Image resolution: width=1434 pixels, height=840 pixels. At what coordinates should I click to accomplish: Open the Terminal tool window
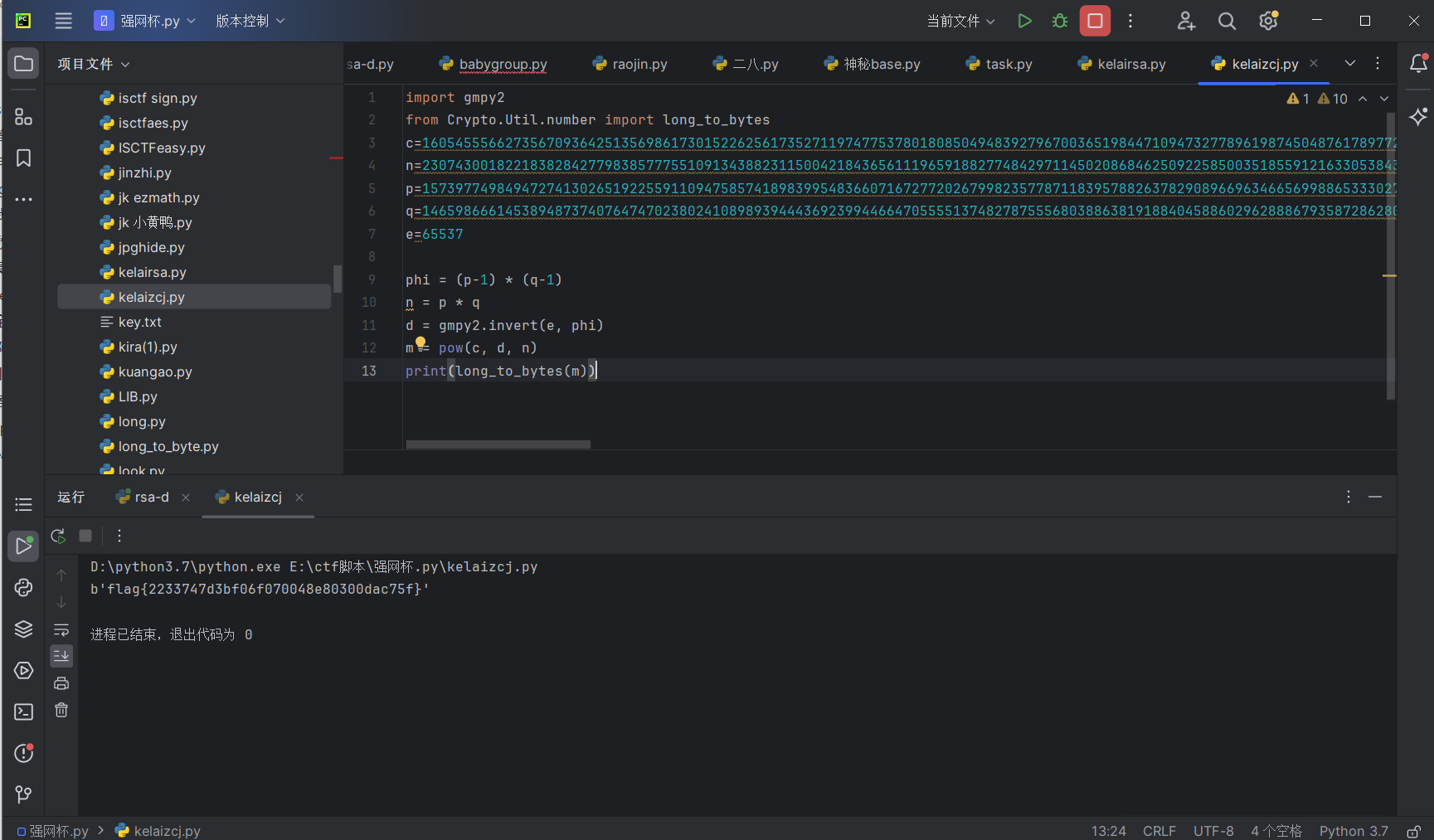(23, 711)
